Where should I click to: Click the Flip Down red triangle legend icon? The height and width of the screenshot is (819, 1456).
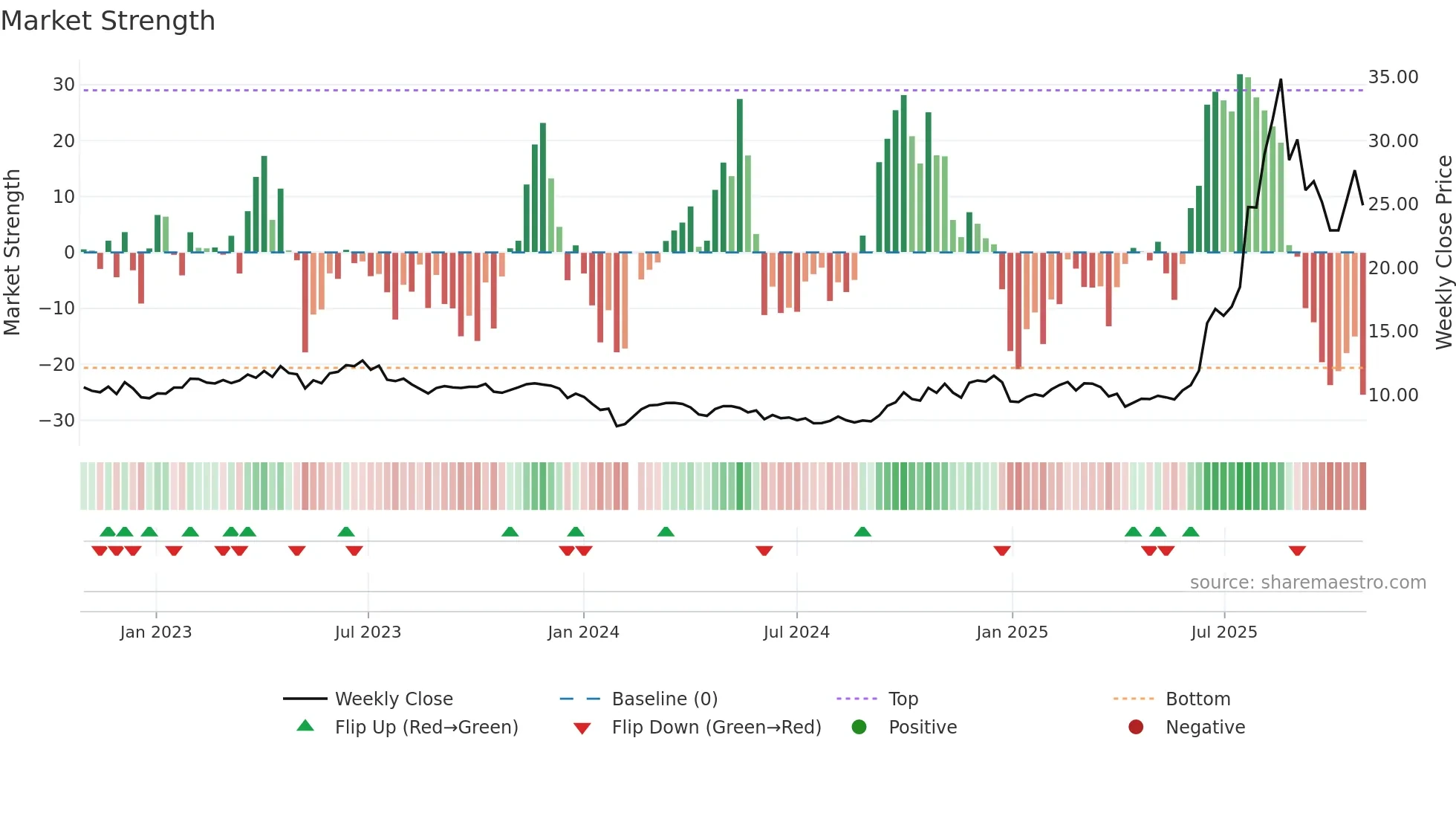point(582,728)
